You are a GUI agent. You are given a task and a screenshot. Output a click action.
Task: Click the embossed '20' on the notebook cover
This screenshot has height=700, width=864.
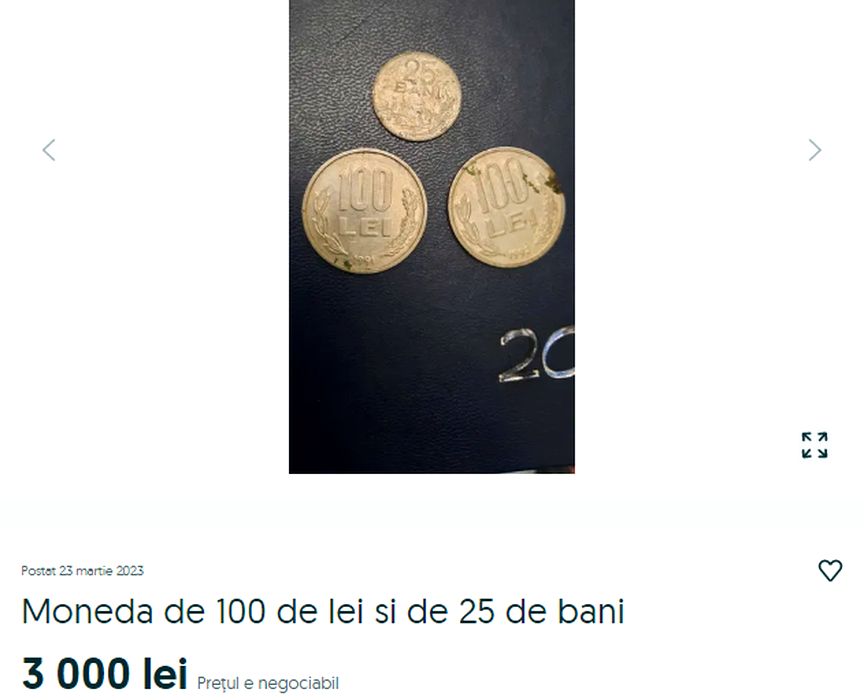[x=536, y=354]
